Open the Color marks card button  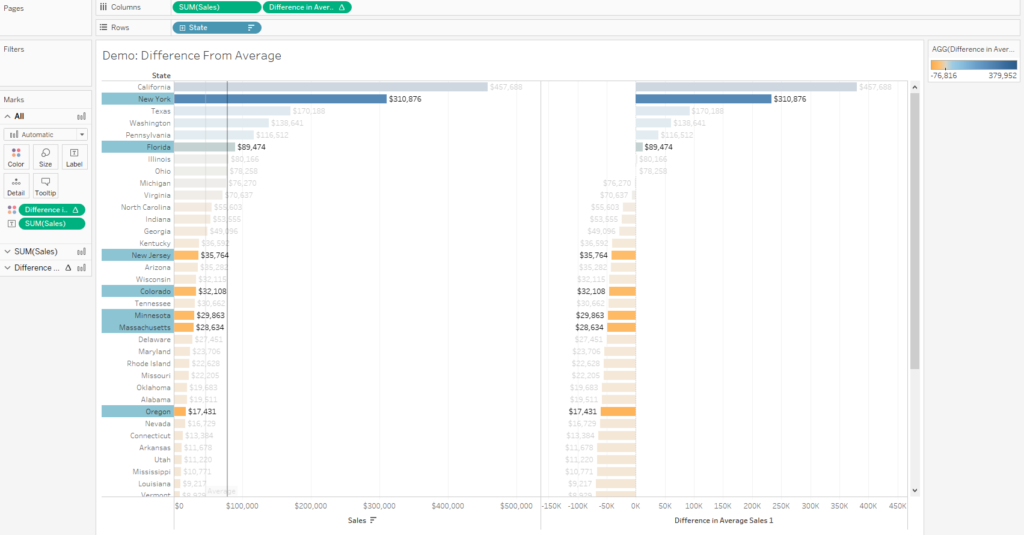click(x=16, y=156)
